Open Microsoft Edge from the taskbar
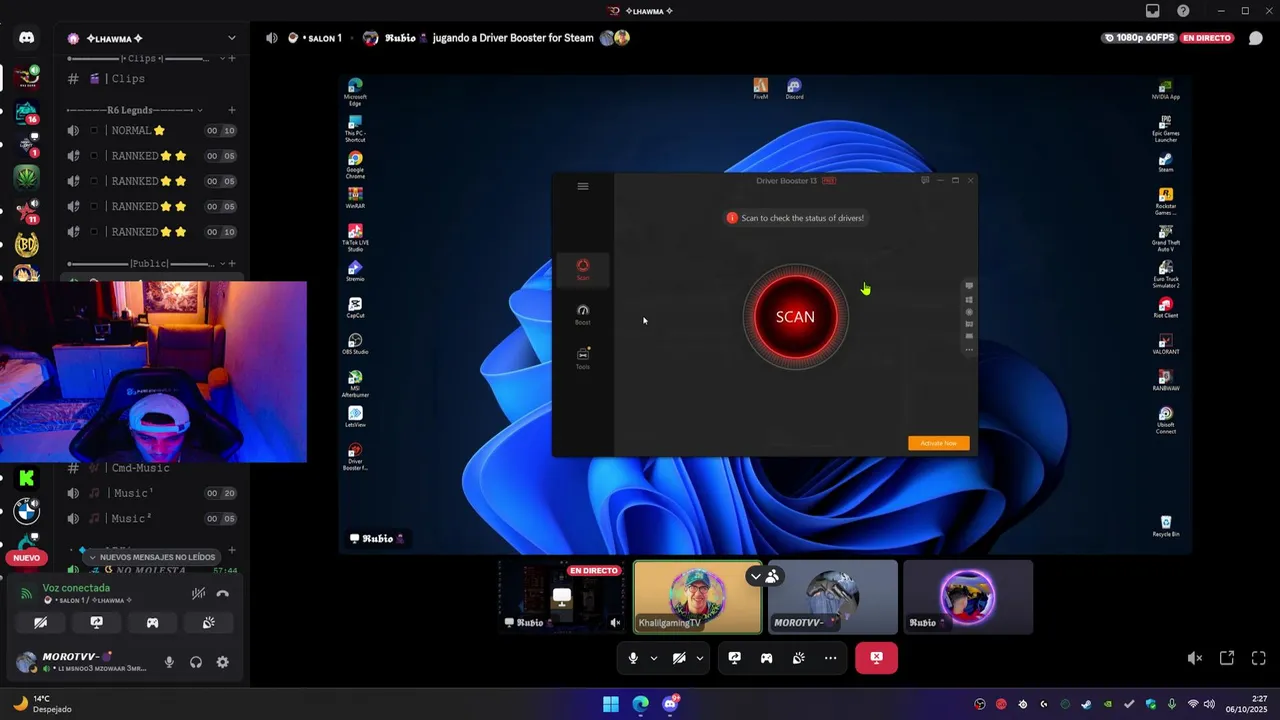The width and height of the screenshot is (1280, 720). pos(640,704)
